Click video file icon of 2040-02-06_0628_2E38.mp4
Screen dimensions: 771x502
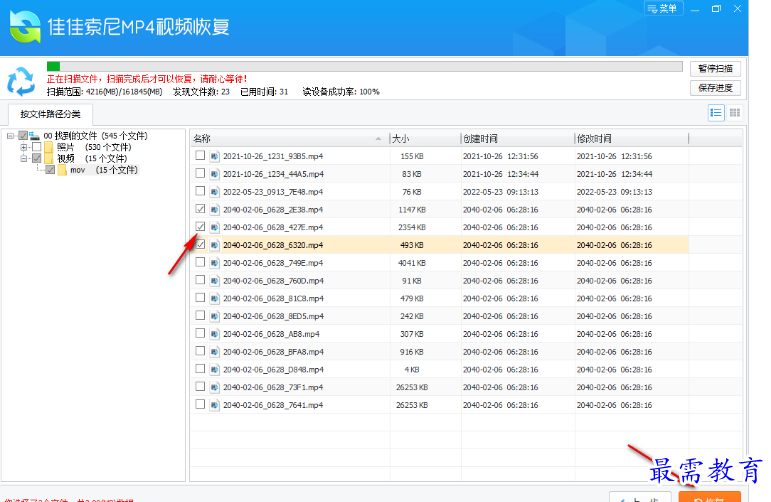pos(214,209)
